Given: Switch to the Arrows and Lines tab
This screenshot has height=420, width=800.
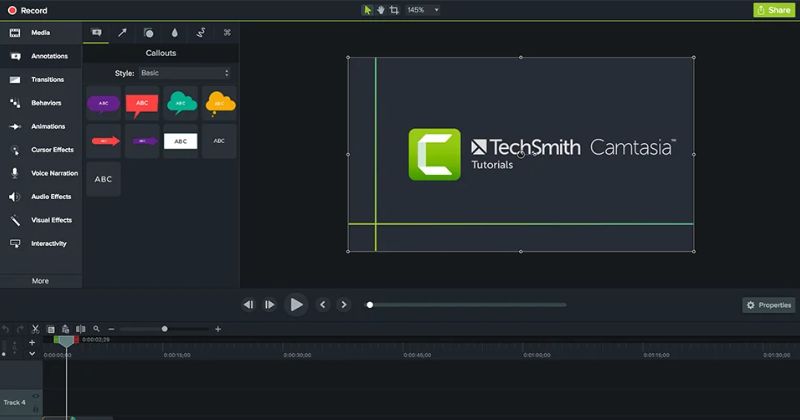Looking at the screenshot, I should (122, 33).
